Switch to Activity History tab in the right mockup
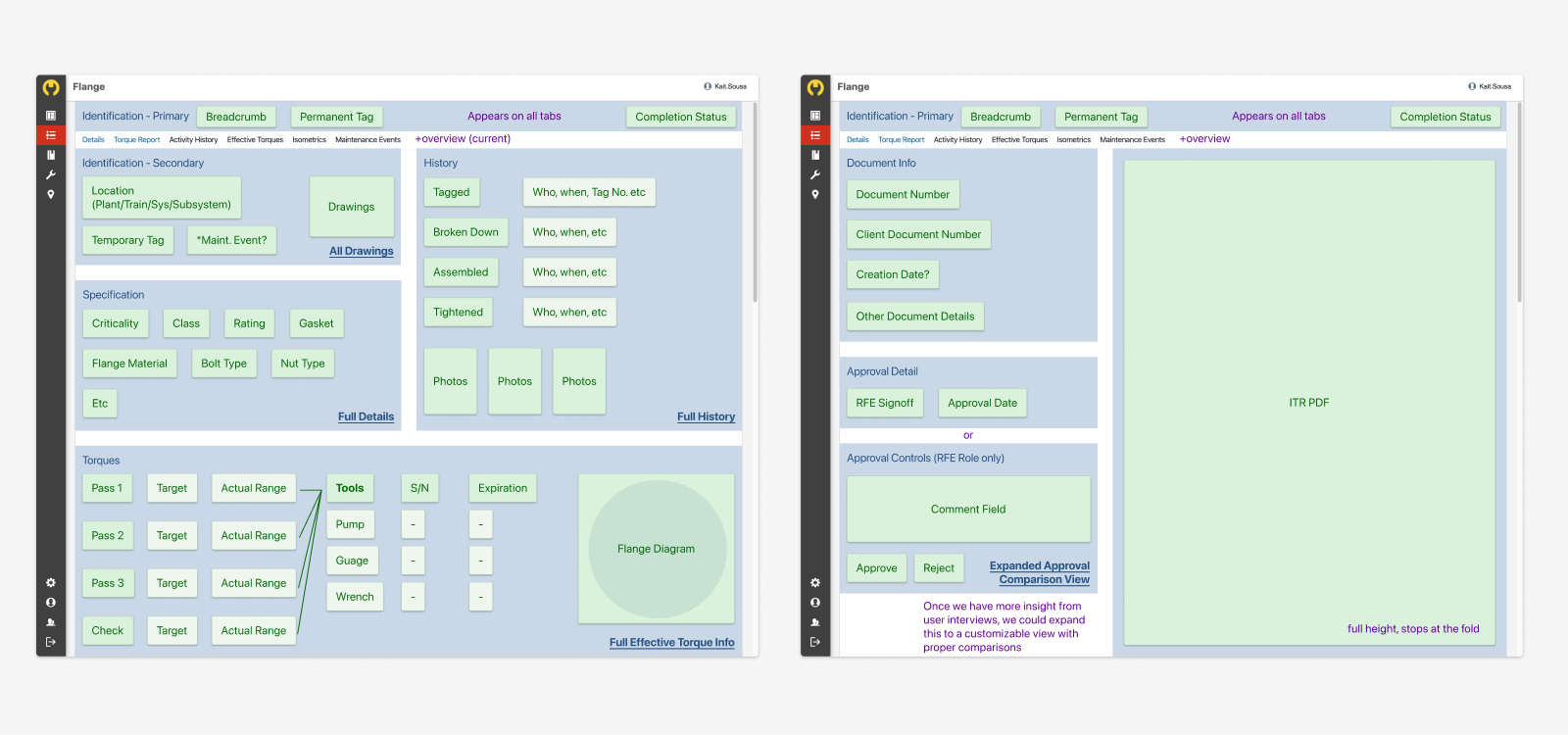 [x=957, y=140]
